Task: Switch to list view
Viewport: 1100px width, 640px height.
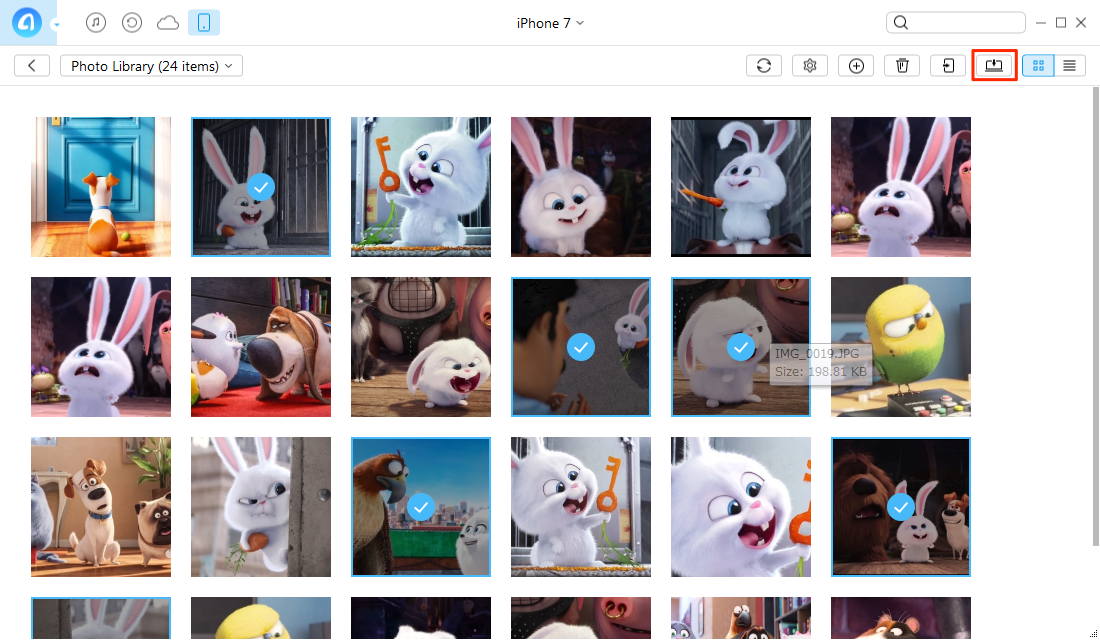Action: pos(1070,66)
